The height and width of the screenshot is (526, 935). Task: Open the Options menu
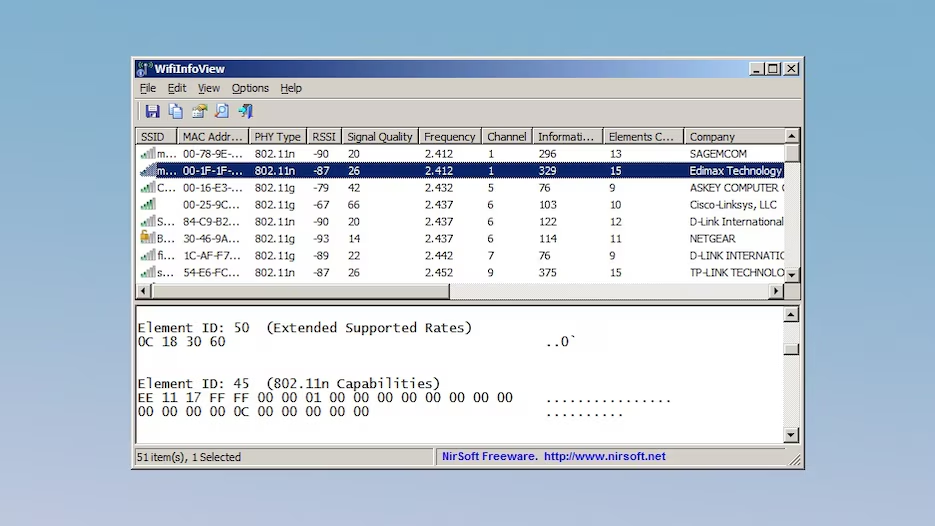[250, 88]
